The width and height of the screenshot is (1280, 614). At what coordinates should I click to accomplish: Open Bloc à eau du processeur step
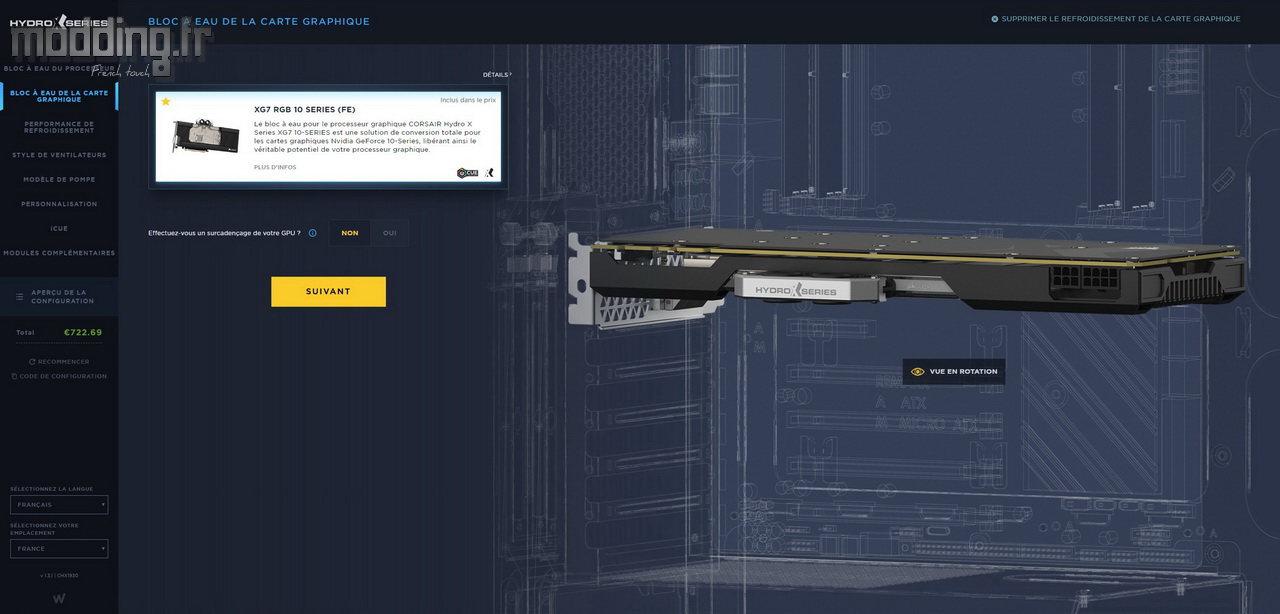click(59, 68)
